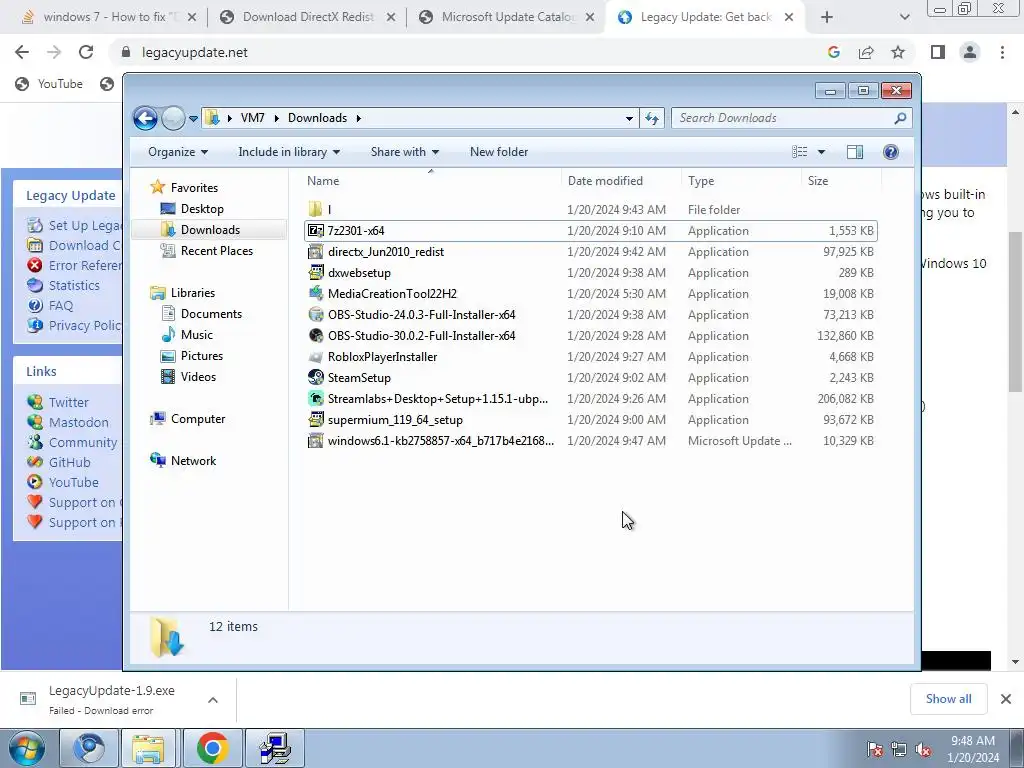Expand the view options dropdown arrow
1024x768 pixels.
click(822, 152)
